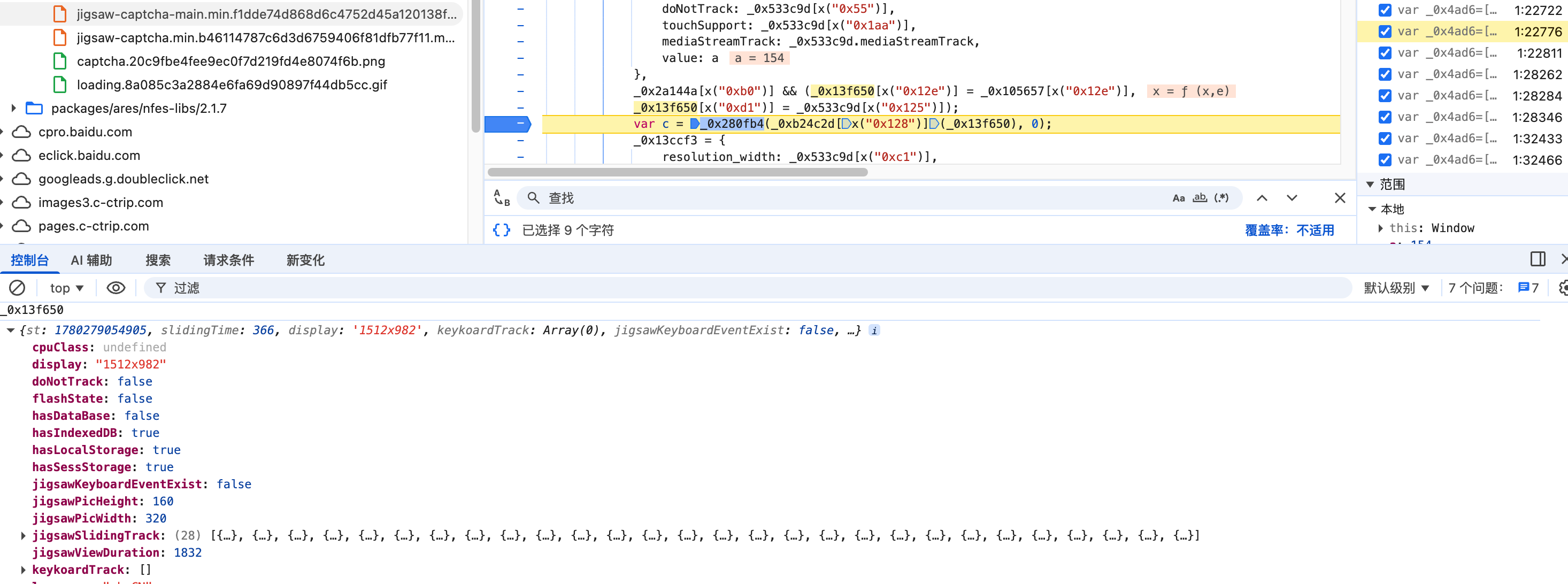Open the 7 issues counter
Image resolution: width=1568 pixels, height=584 pixels.
1493,288
